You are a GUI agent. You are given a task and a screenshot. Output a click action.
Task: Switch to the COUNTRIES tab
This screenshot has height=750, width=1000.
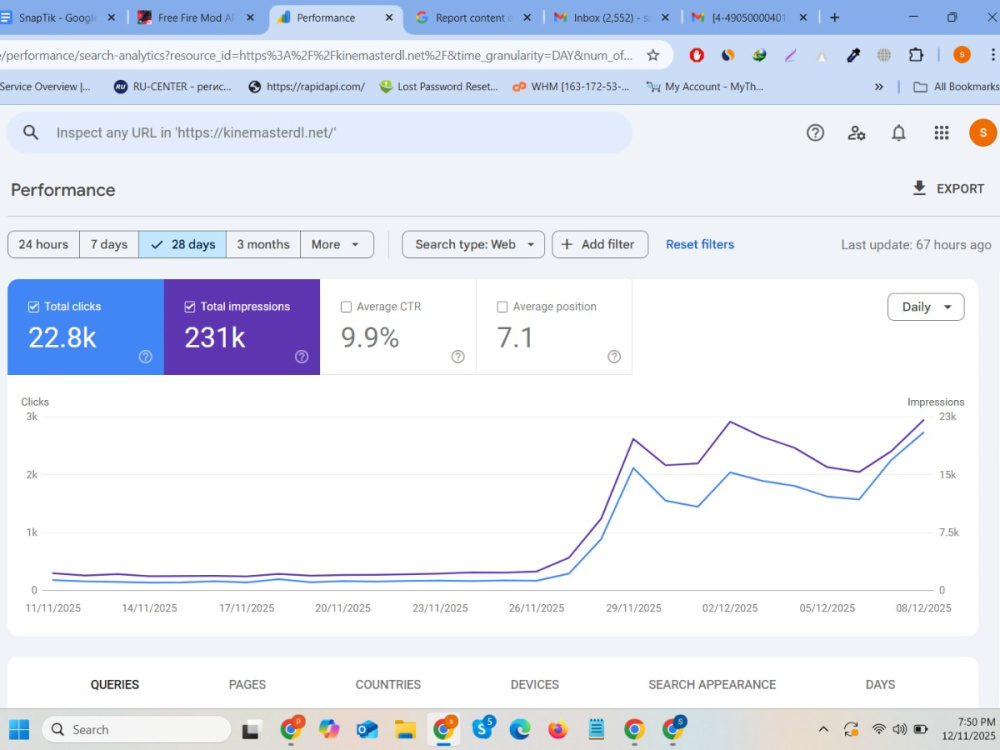(x=388, y=684)
